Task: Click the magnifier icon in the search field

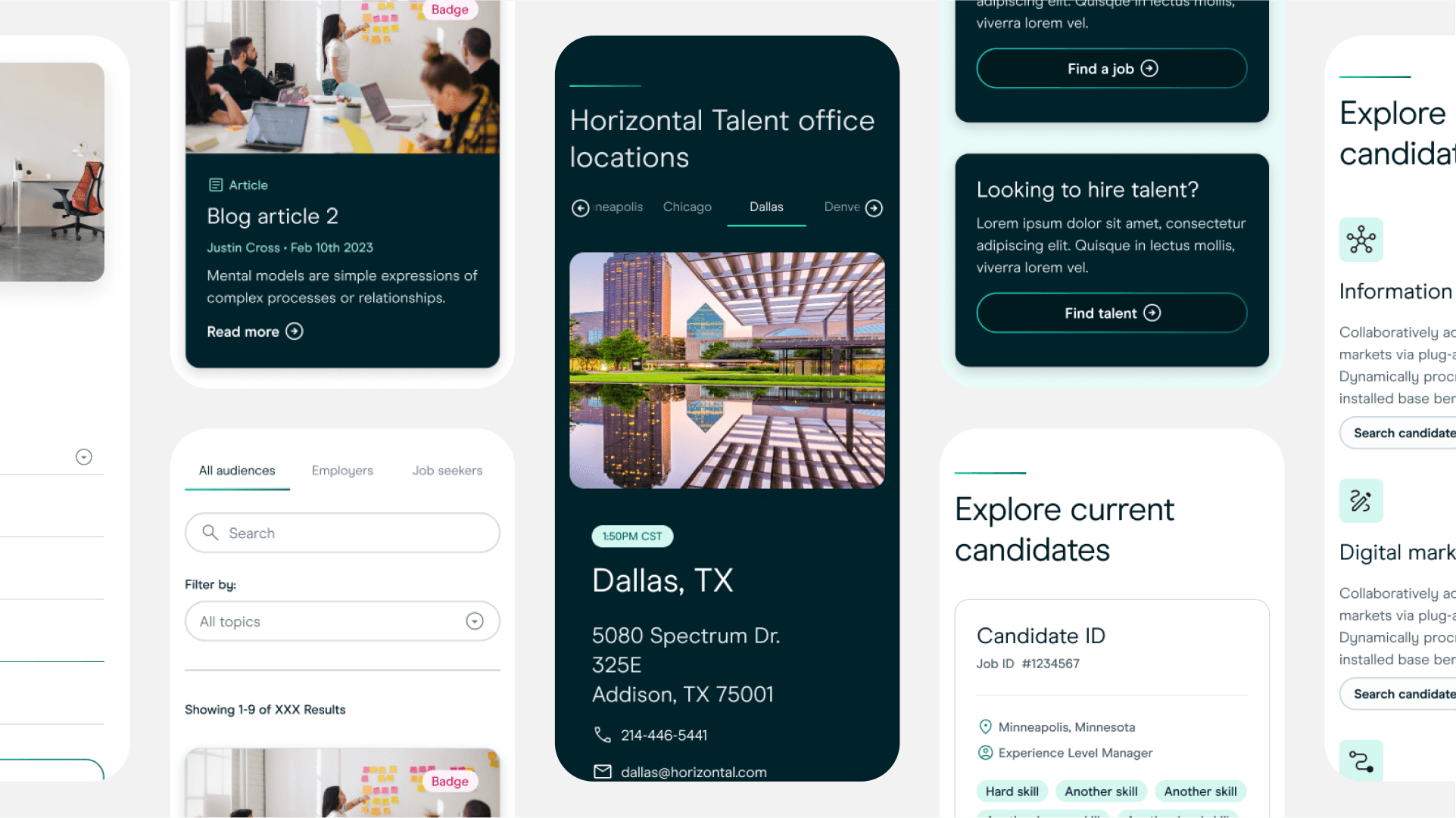Action: tap(210, 533)
